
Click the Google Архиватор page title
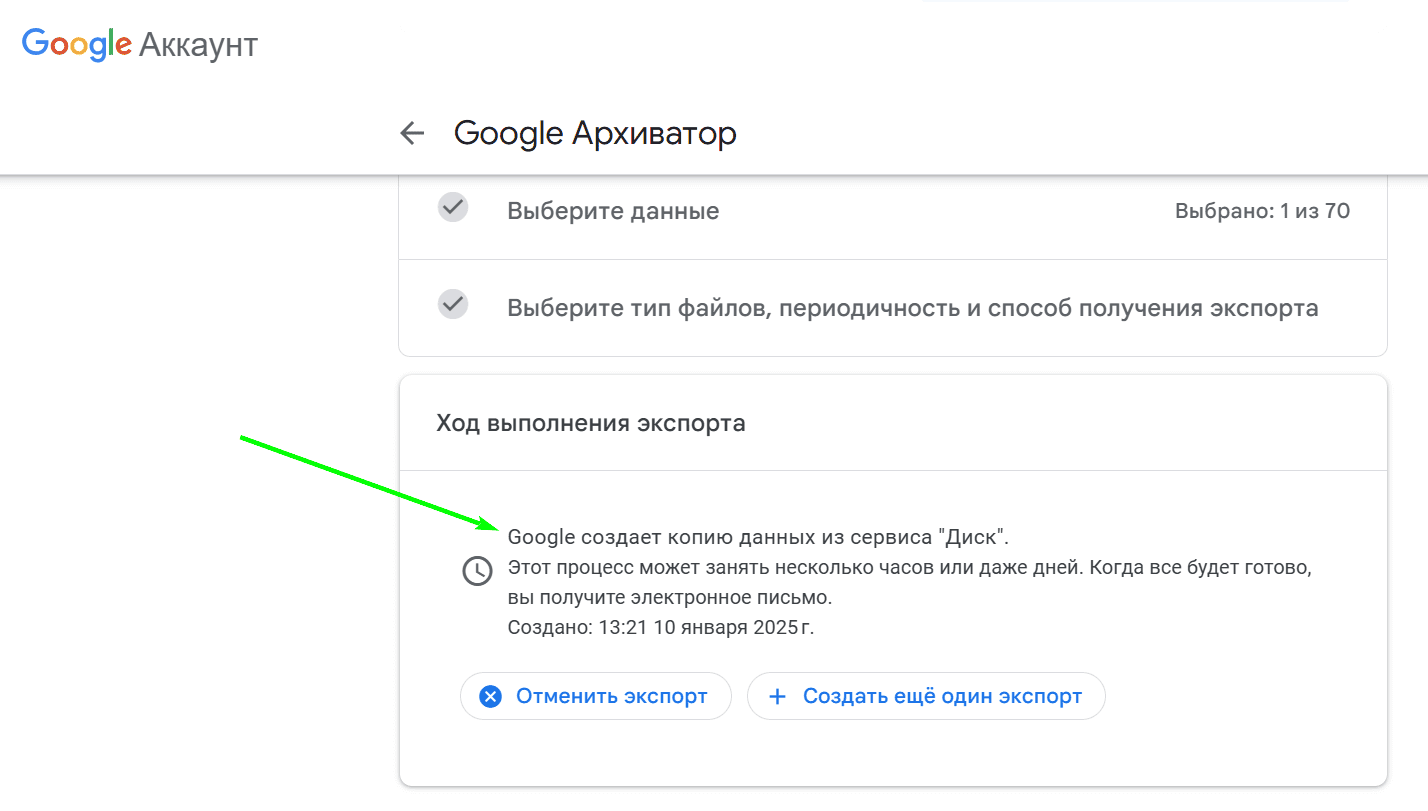pos(595,133)
